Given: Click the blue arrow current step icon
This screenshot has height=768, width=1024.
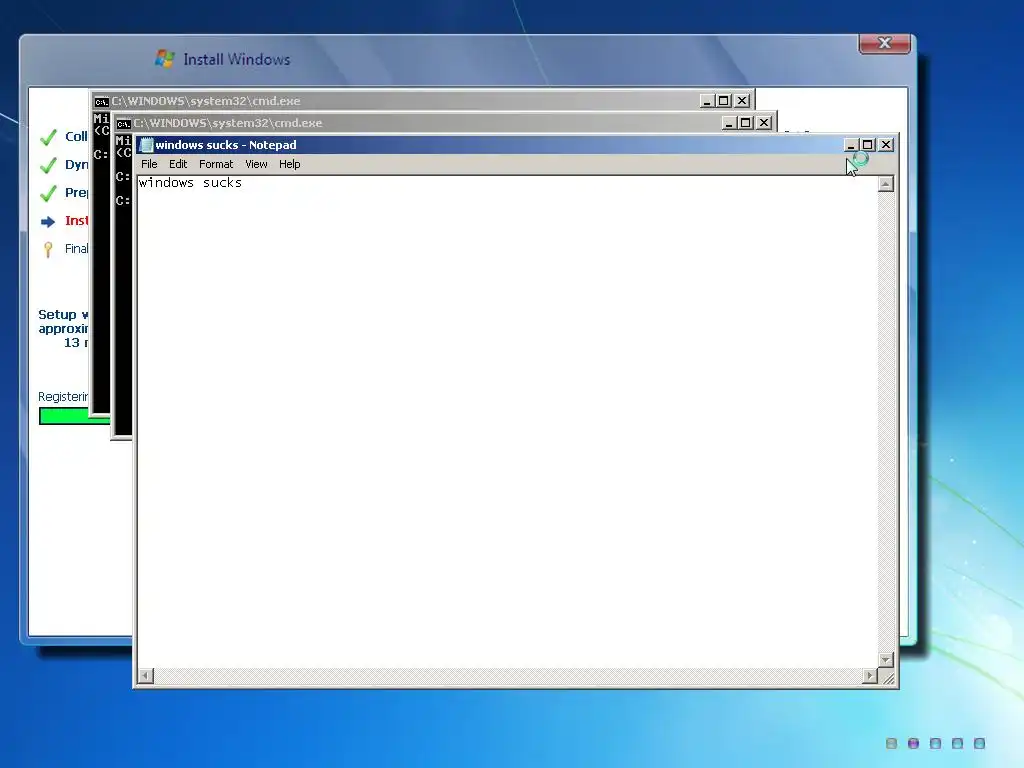Looking at the screenshot, I should [48, 222].
